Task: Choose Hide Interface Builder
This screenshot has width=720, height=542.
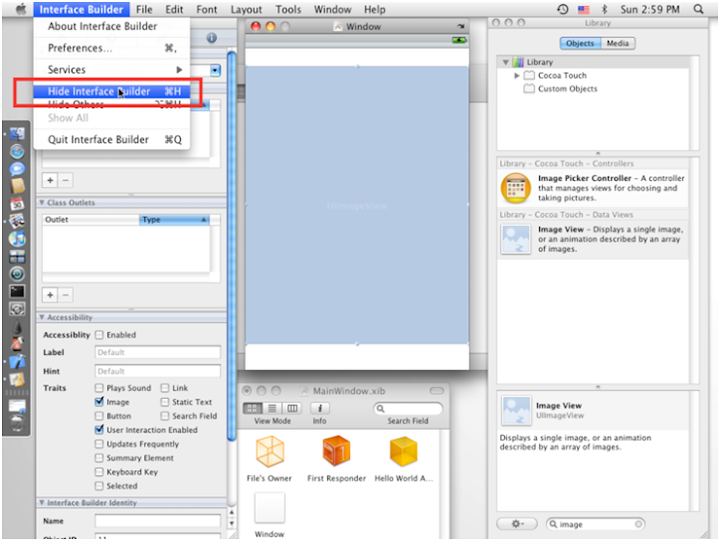Action: point(112,91)
